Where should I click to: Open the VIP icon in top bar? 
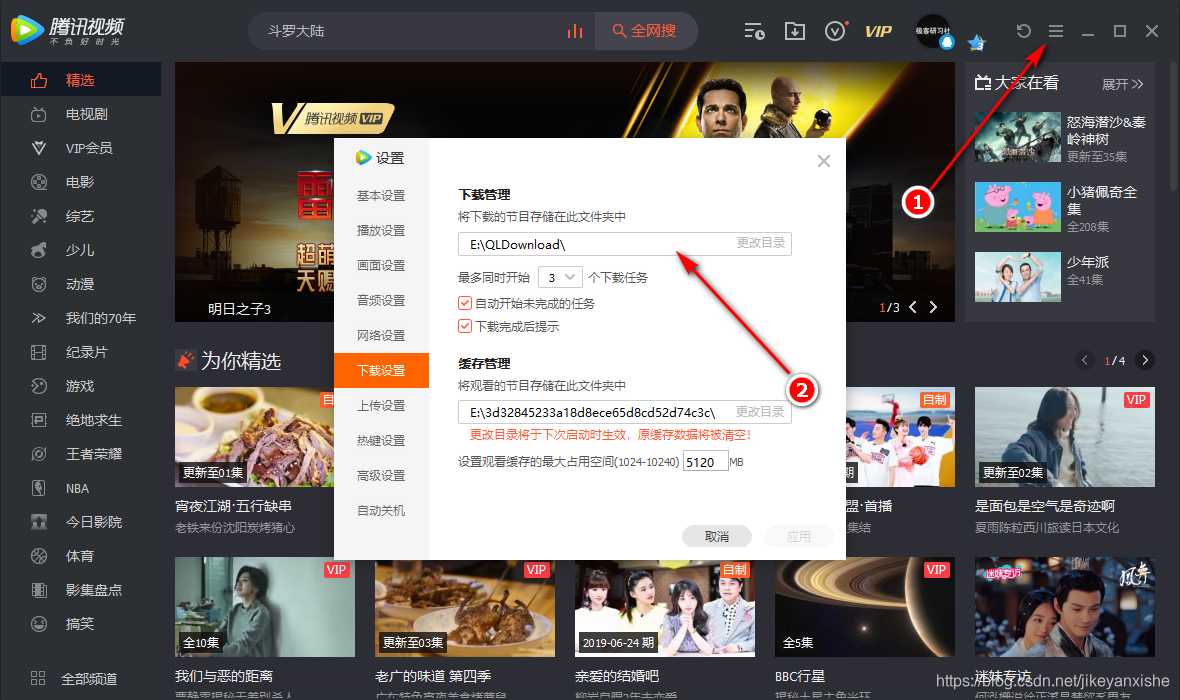point(878,31)
